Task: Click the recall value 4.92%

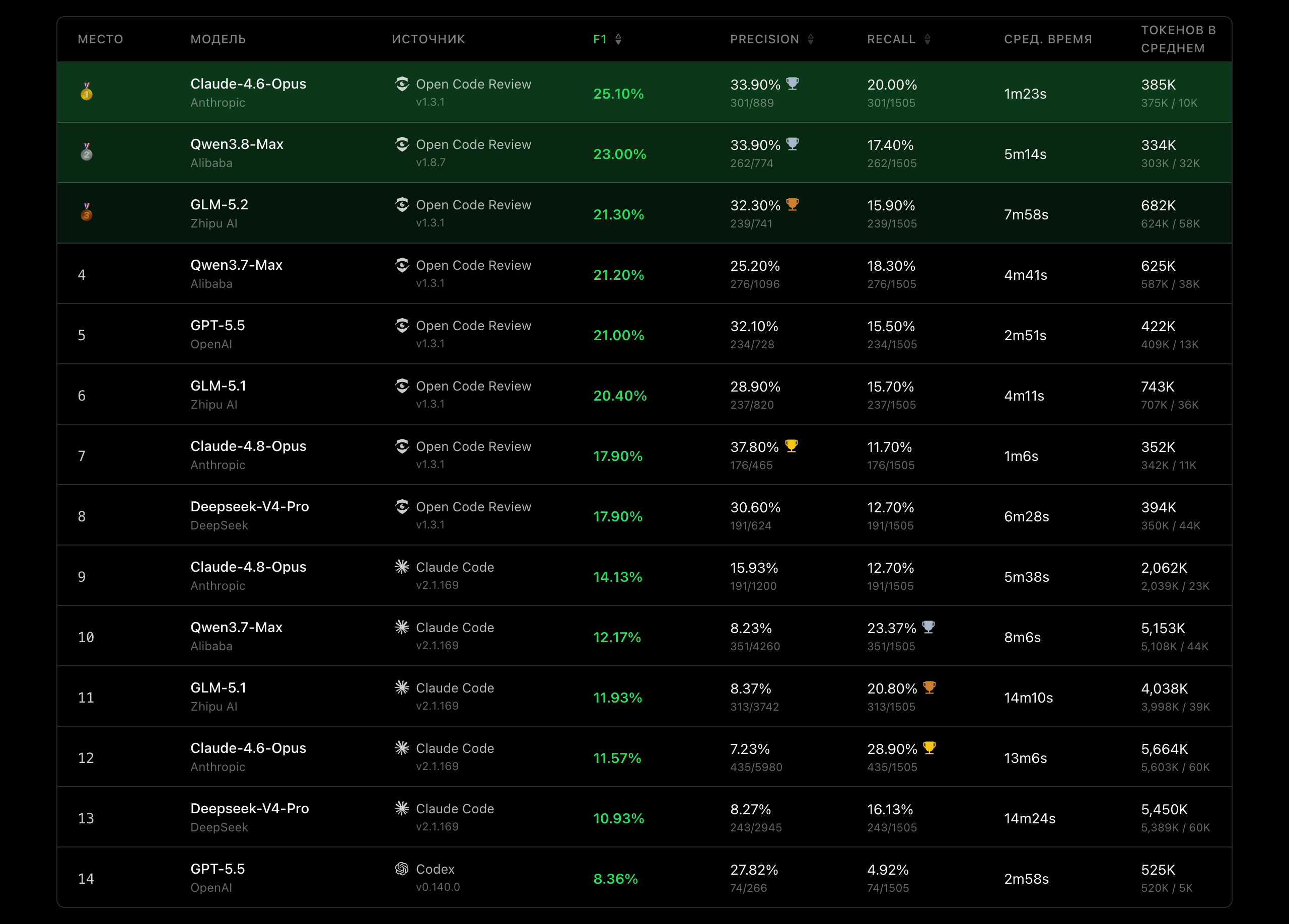Action: pos(888,870)
